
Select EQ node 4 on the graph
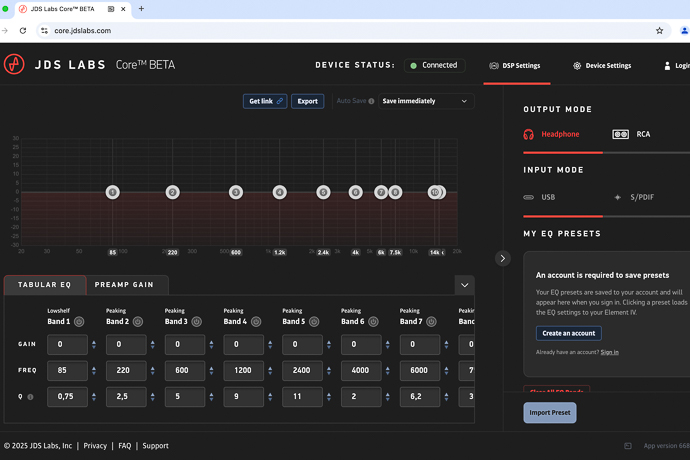pyautogui.click(x=279, y=192)
